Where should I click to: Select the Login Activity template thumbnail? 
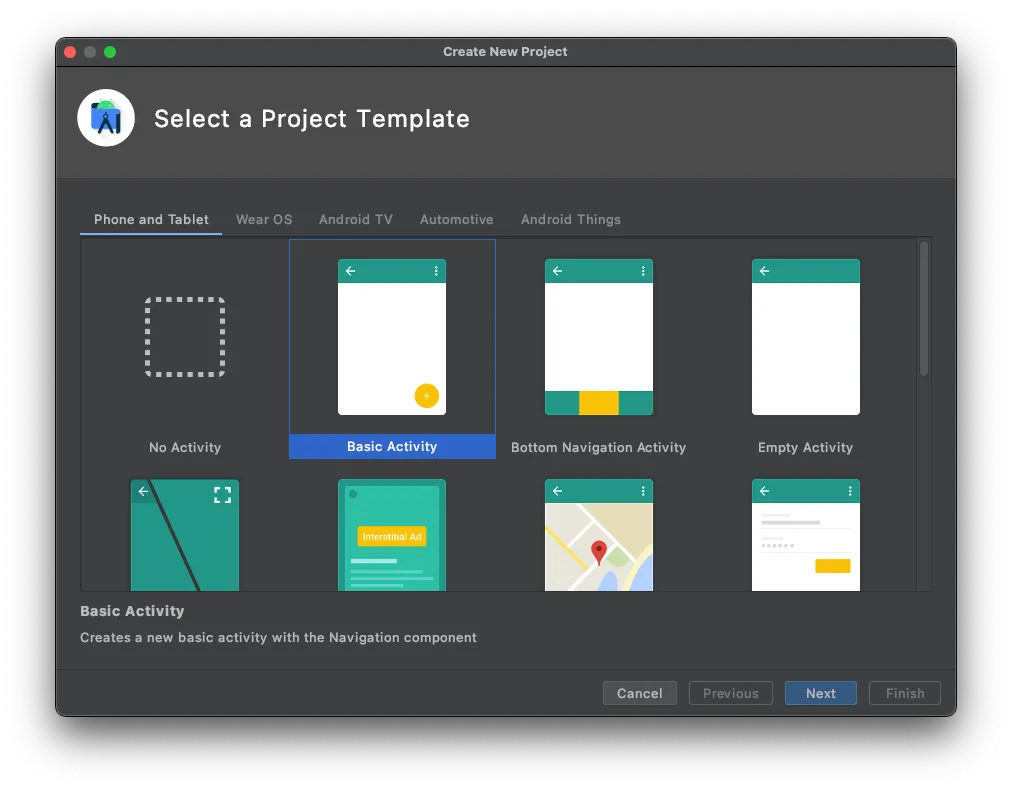[805, 535]
